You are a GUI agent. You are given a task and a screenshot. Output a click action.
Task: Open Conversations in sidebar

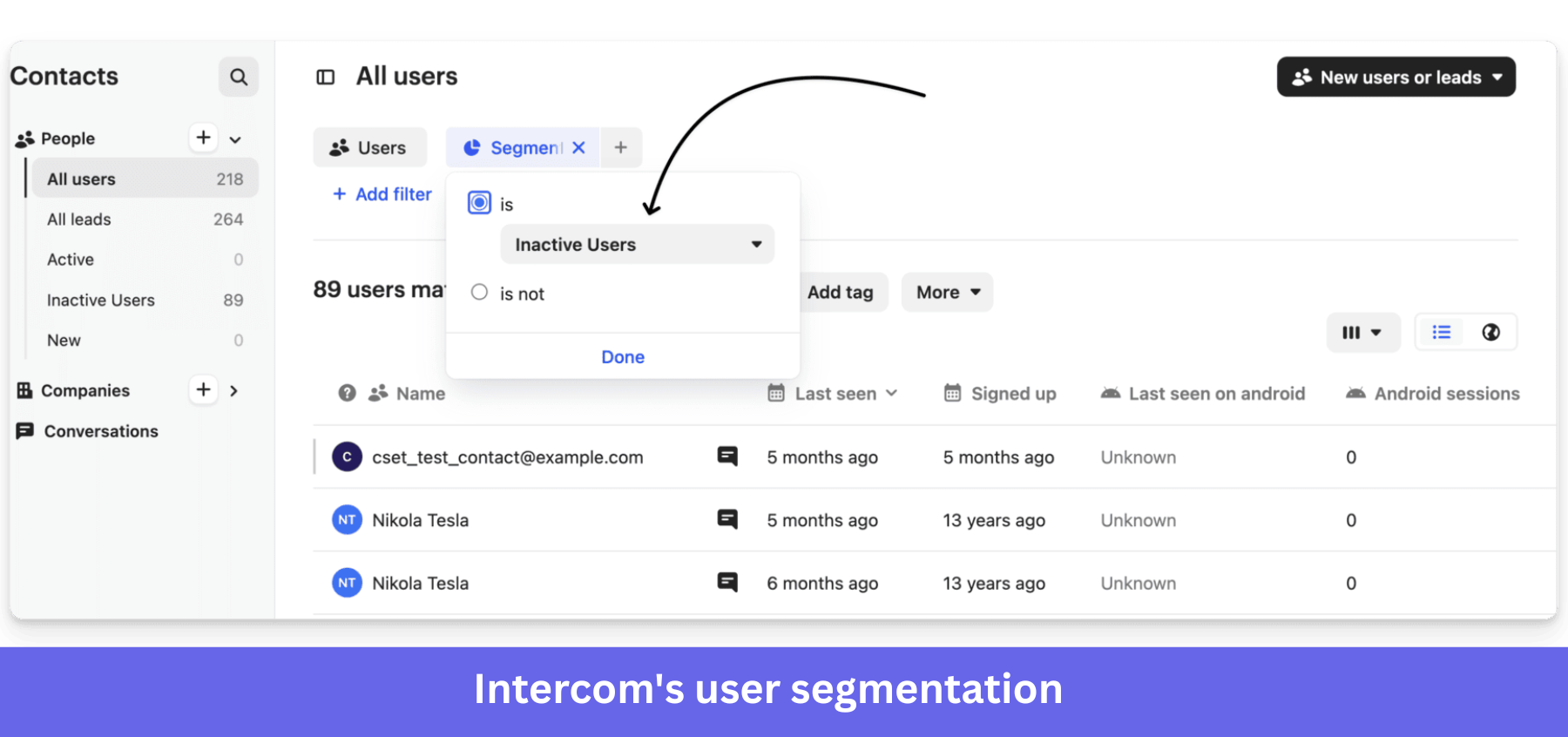(x=101, y=431)
